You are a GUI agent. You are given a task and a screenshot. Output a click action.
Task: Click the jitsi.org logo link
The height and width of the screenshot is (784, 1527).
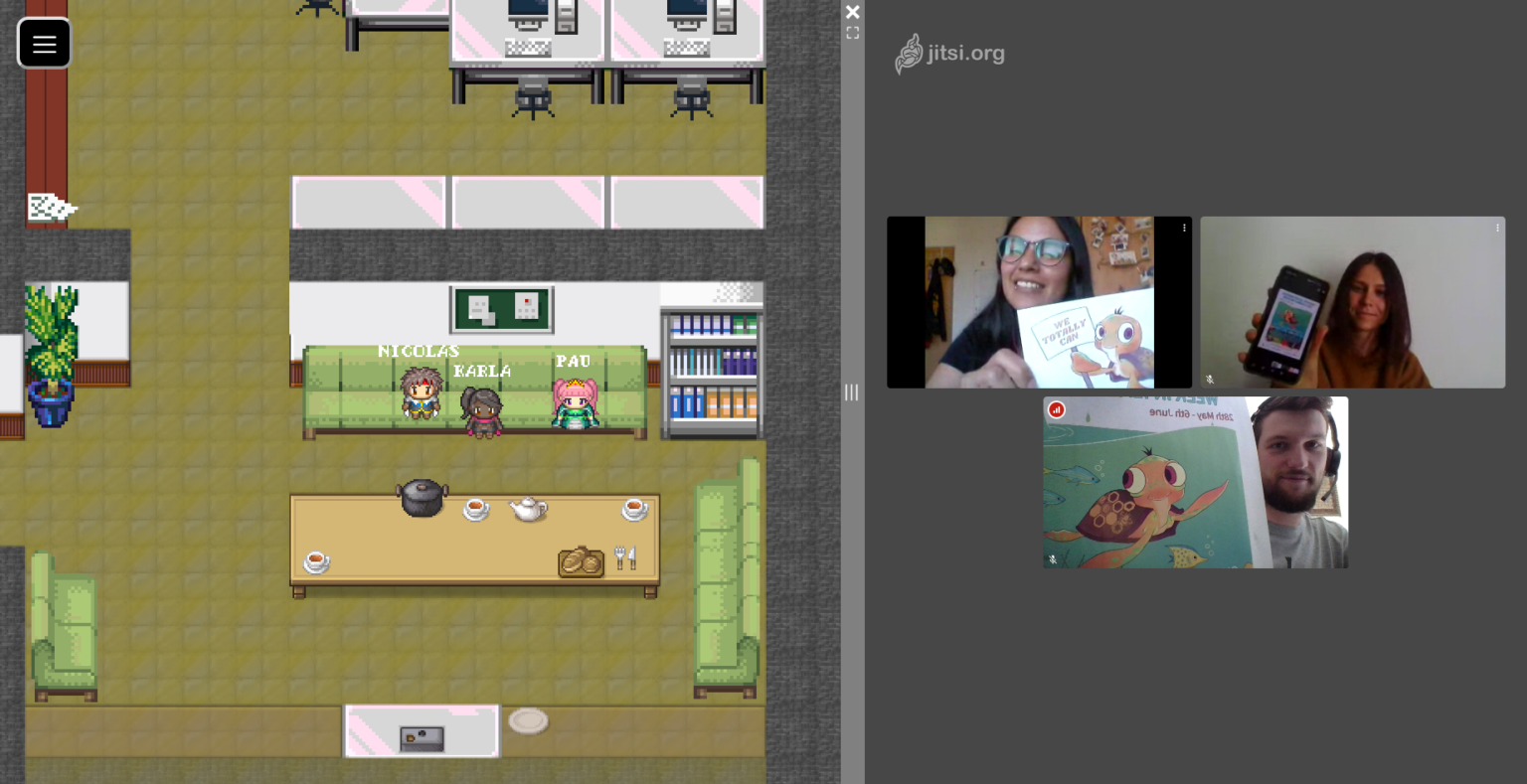[949, 54]
